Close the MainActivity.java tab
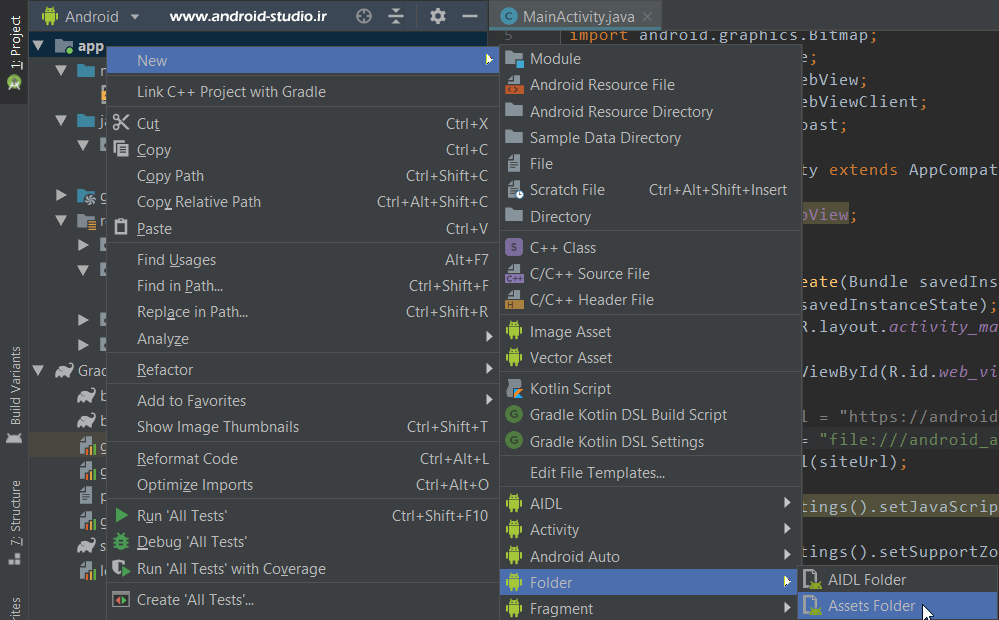 point(650,16)
